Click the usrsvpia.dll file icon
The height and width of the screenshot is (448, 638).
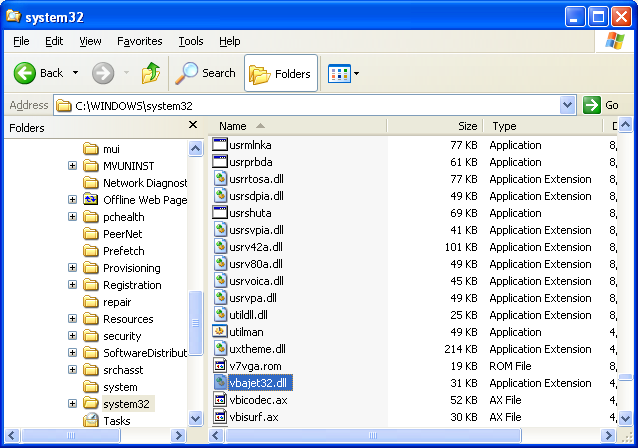(220, 230)
